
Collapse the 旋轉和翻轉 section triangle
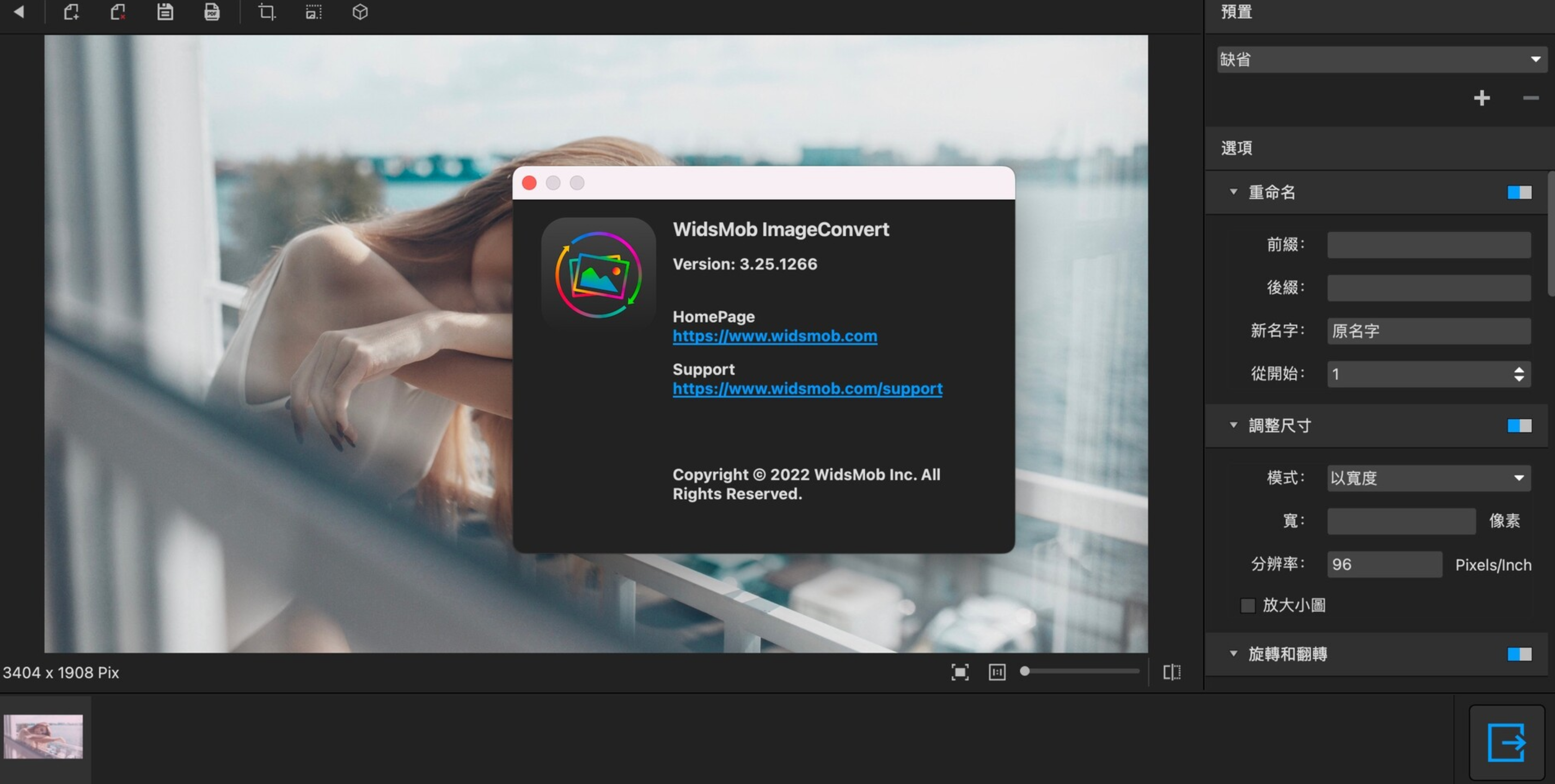1233,654
